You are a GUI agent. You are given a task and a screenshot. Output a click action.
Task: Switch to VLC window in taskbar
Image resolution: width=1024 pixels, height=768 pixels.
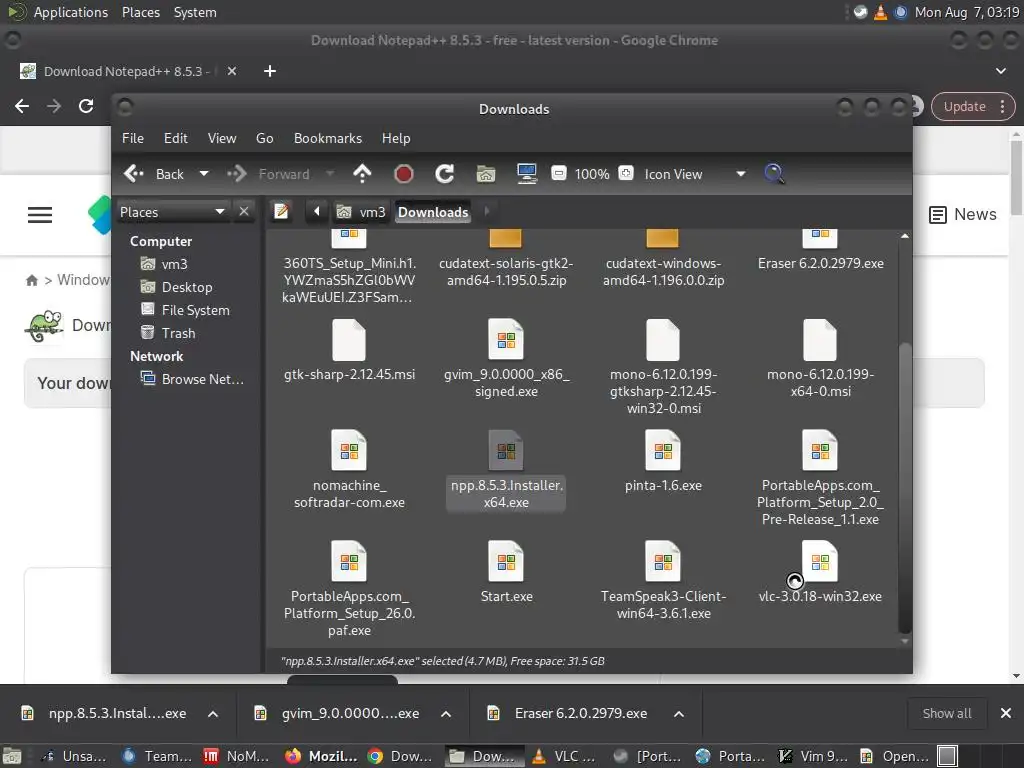(x=564, y=756)
